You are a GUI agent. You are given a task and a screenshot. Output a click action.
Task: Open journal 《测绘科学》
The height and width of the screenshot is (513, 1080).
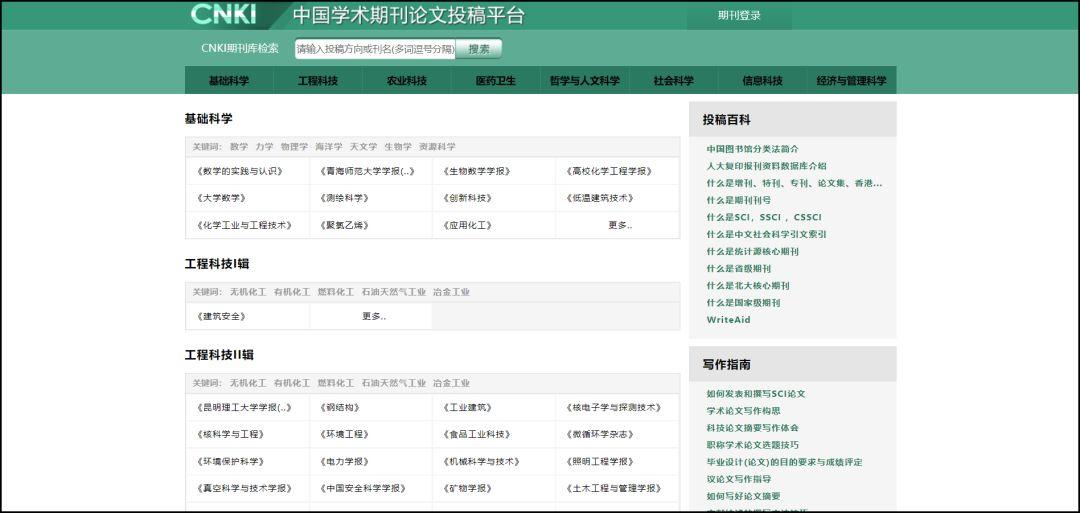pos(344,198)
